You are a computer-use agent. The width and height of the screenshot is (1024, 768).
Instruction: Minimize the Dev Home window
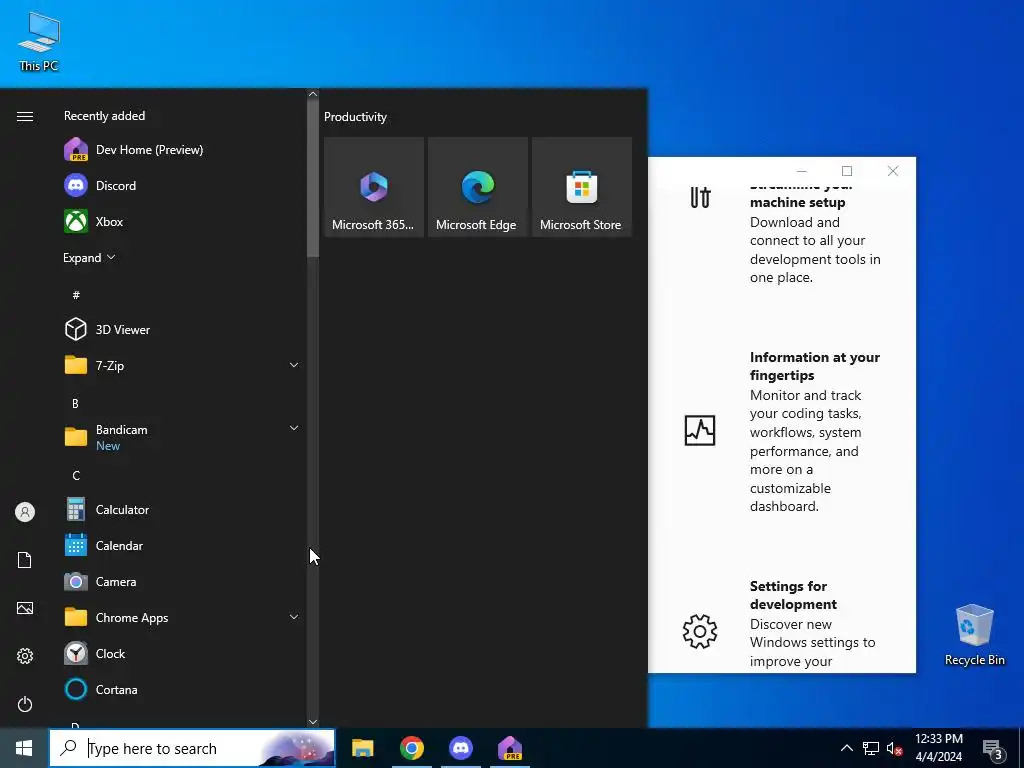(801, 171)
